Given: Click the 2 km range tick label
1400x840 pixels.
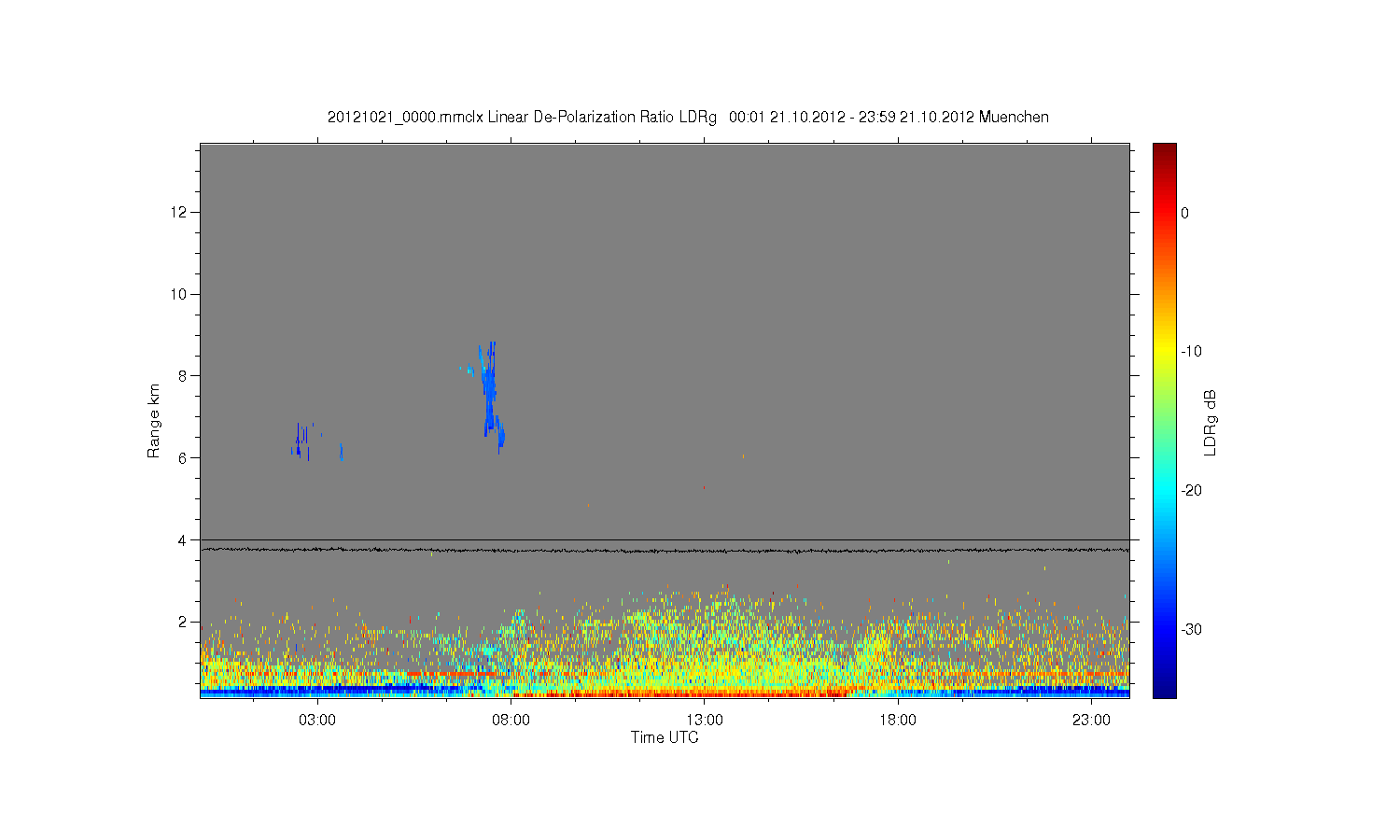Looking at the screenshot, I should (x=184, y=622).
